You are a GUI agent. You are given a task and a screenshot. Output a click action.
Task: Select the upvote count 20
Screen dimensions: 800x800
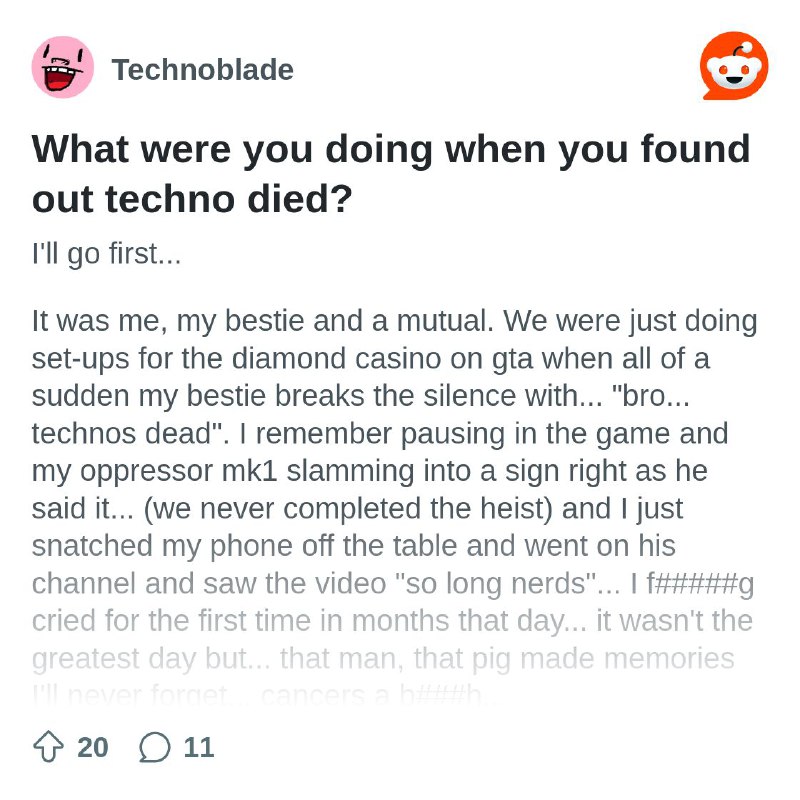pos(93,747)
